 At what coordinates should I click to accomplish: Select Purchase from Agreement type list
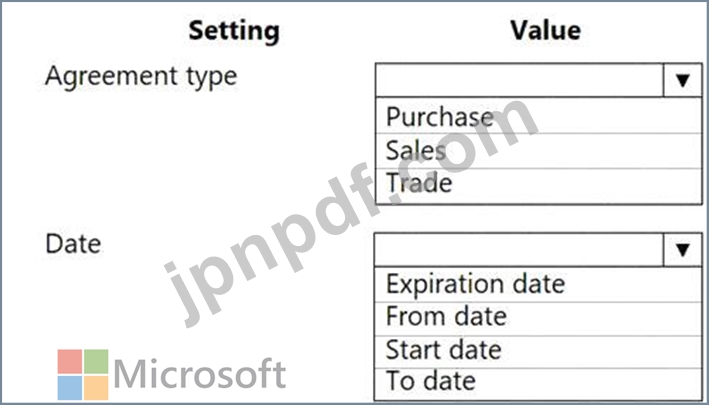click(440, 116)
